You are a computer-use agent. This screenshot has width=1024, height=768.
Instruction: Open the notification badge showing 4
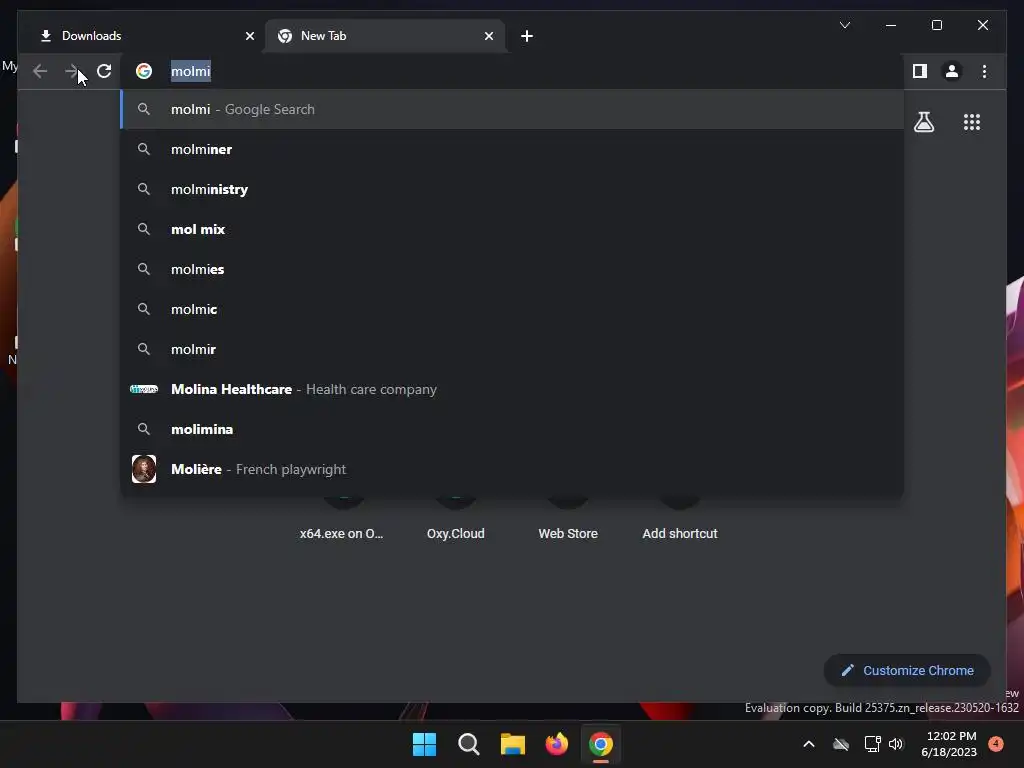(x=996, y=744)
